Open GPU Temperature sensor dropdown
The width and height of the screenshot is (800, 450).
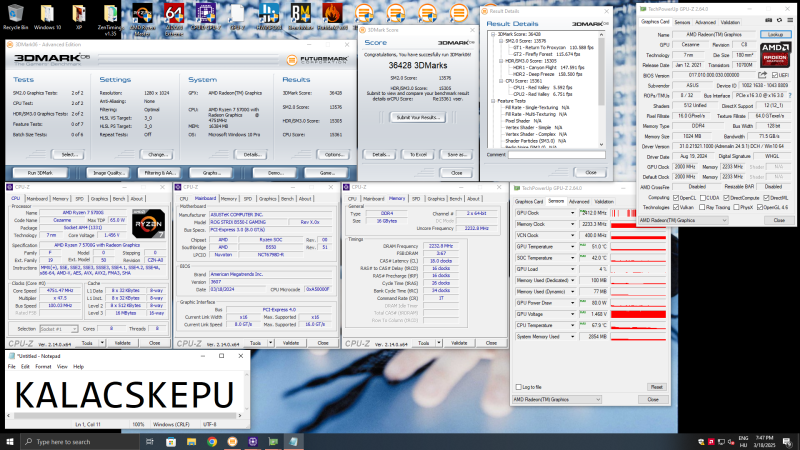(572, 247)
